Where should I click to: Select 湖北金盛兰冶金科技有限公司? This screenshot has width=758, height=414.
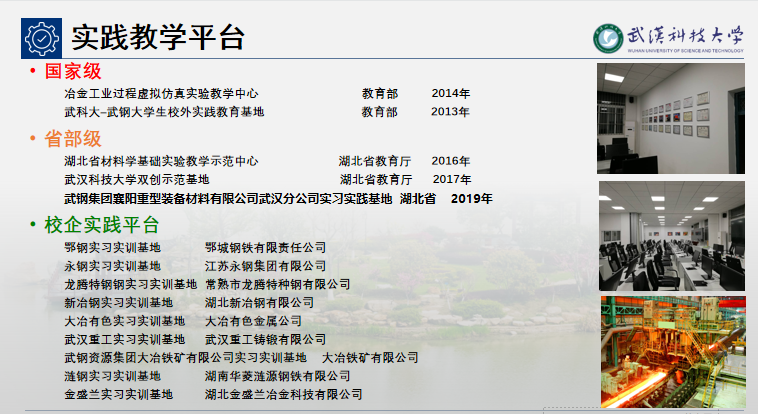pyautogui.click(x=284, y=395)
